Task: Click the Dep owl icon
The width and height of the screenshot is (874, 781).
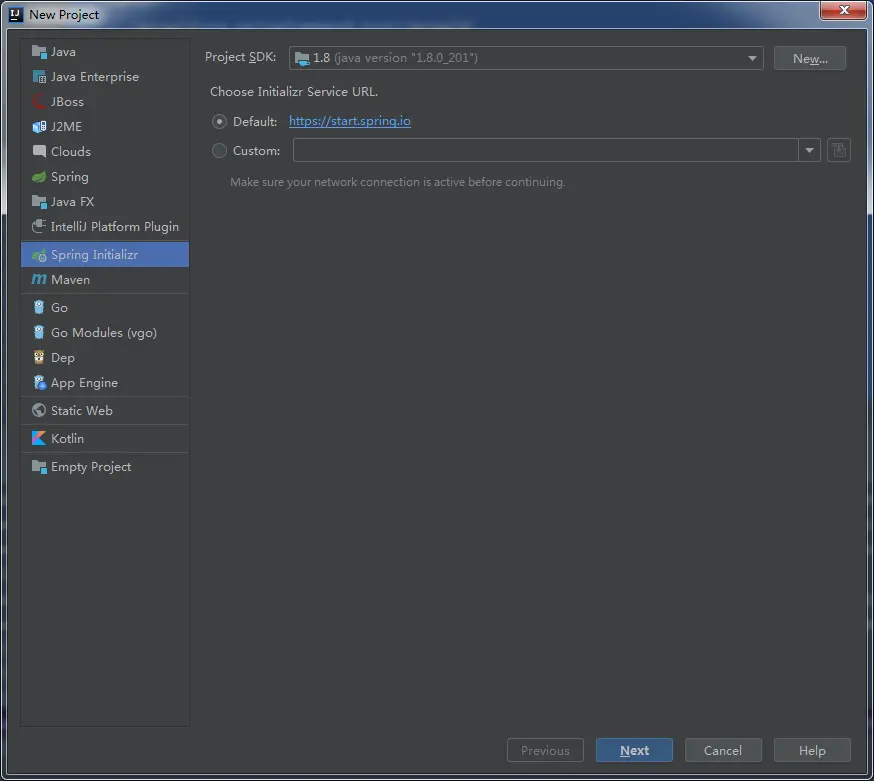Action: point(39,357)
